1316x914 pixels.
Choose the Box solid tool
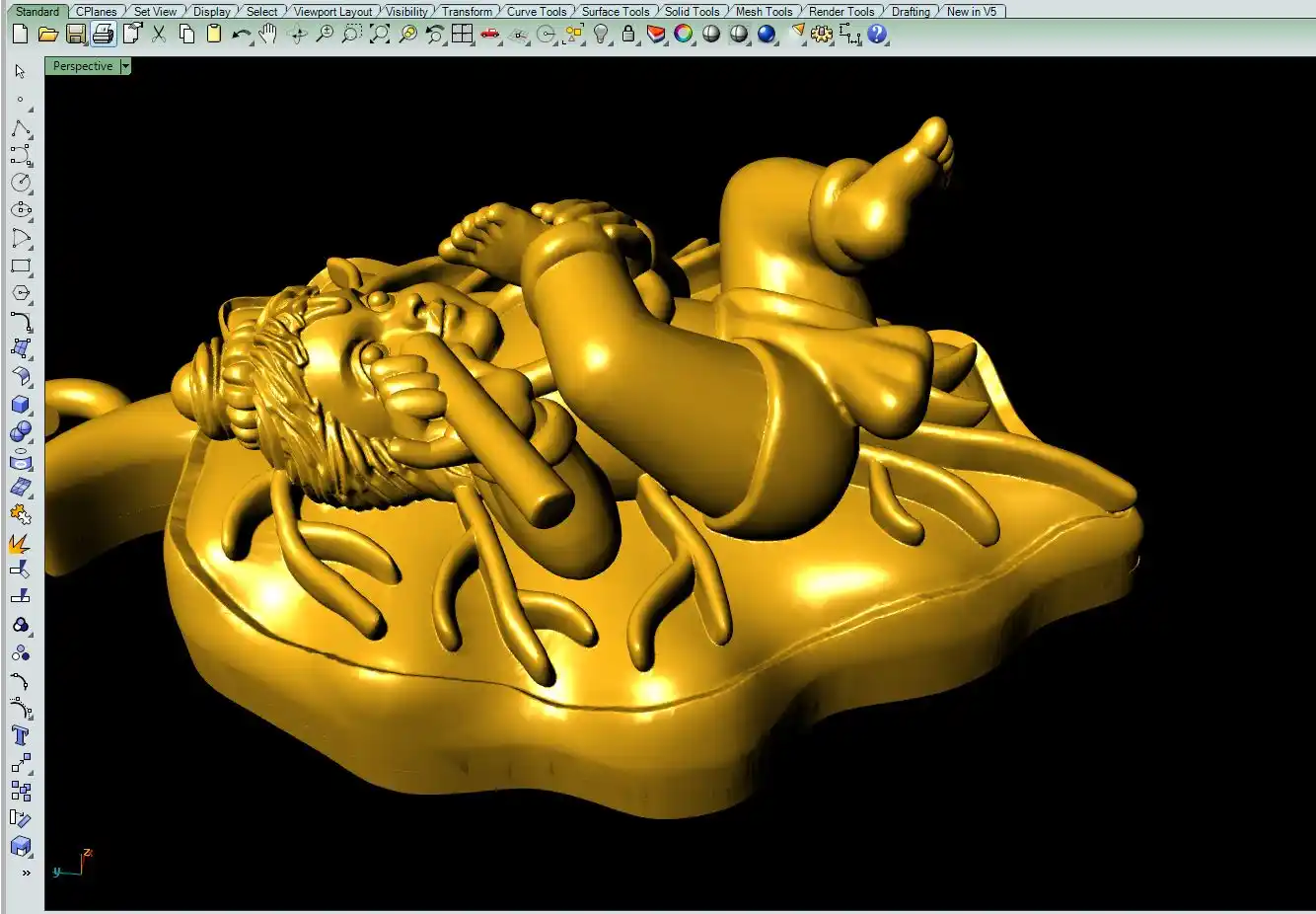click(x=21, y=405)
